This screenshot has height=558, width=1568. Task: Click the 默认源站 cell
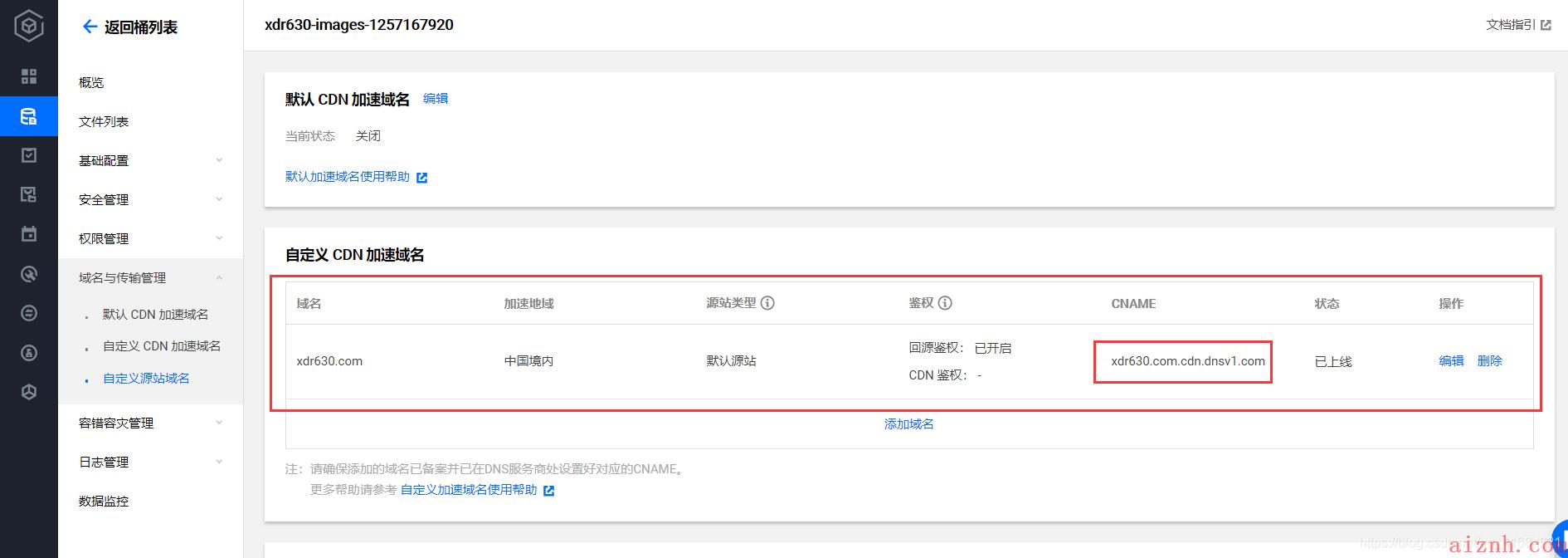coord(731,360)
